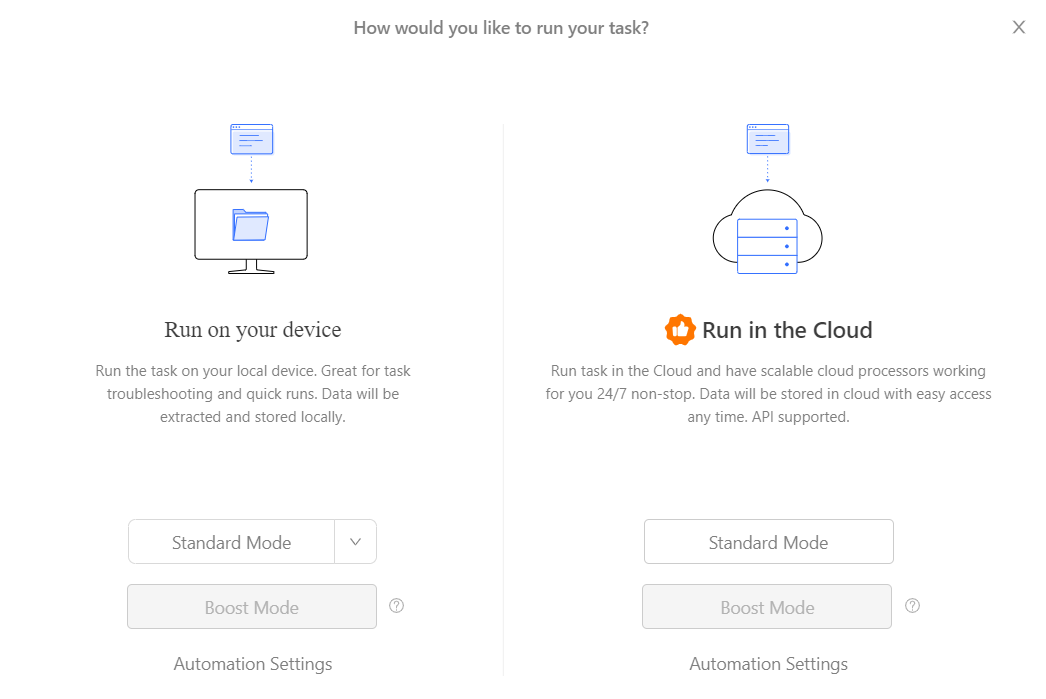Click the monitor icon for local run
Viewport: 1046px width, 699px height.
click(x=251, y=230)
